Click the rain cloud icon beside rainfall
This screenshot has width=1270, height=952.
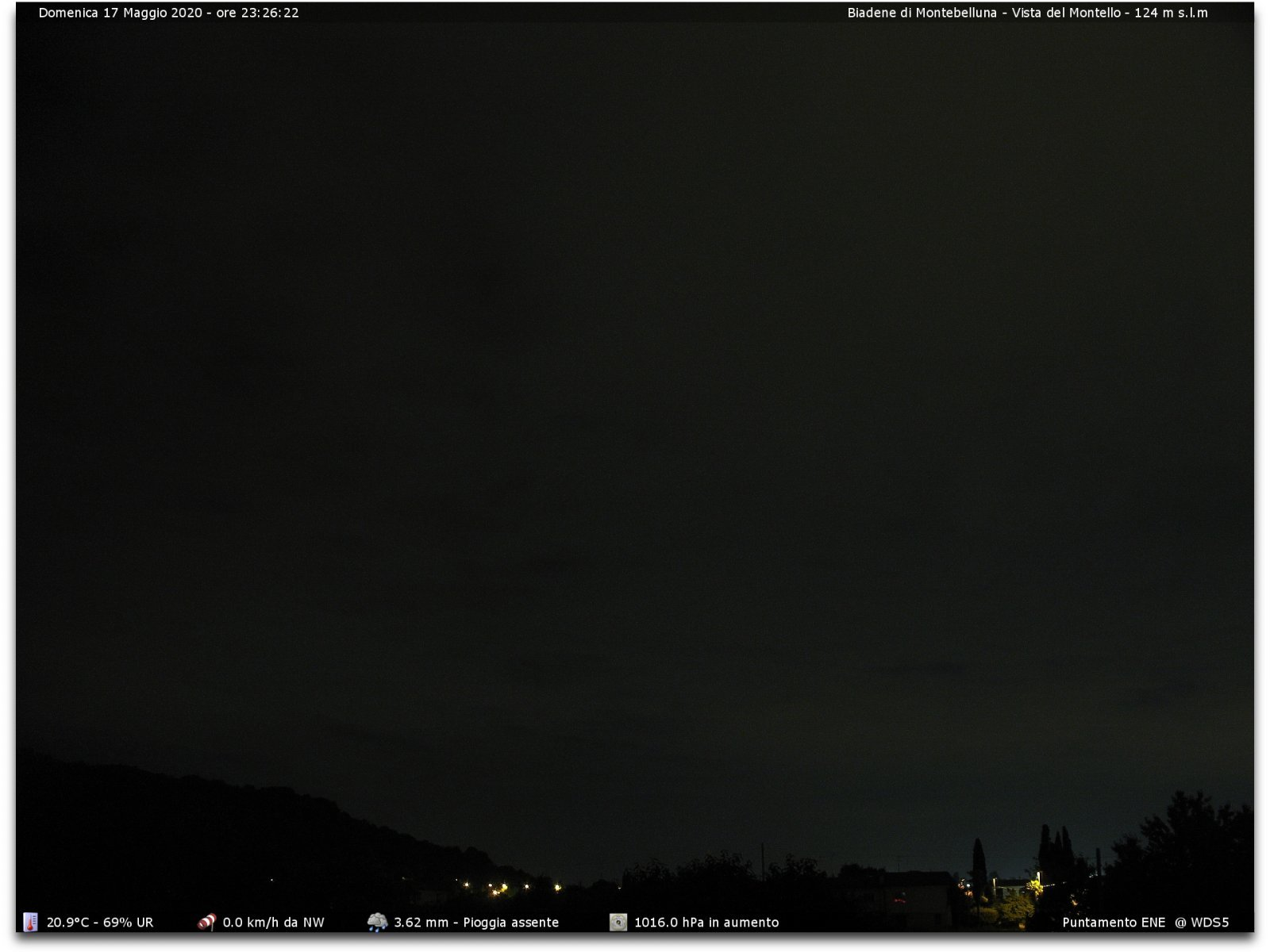378,922
